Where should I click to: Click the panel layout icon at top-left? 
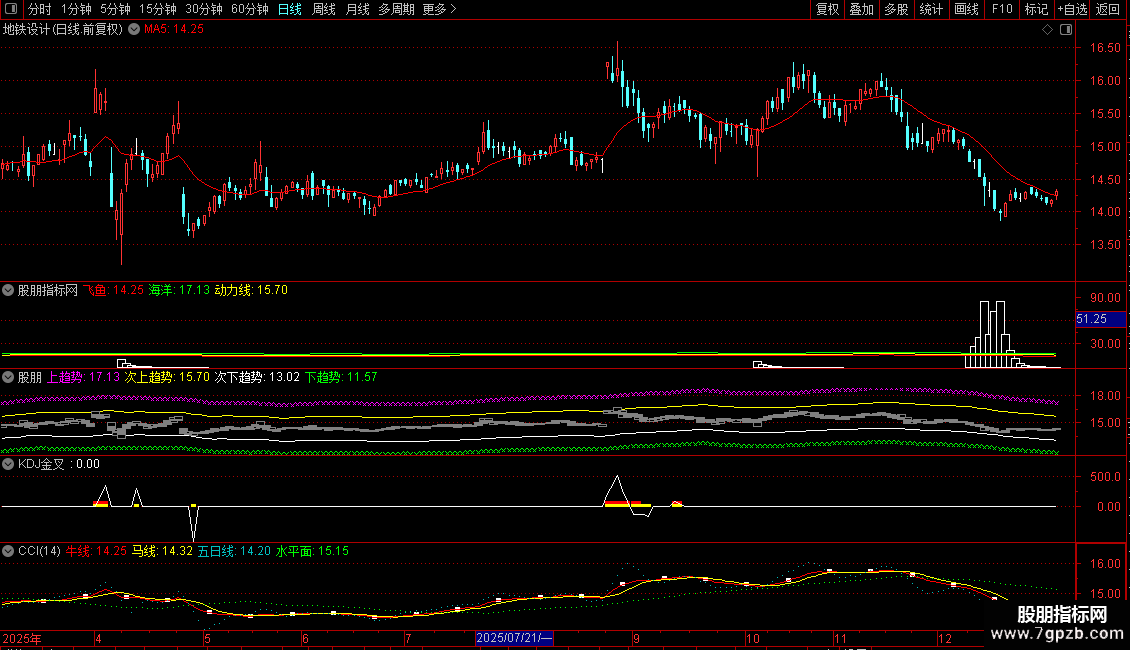click(11, 9)
